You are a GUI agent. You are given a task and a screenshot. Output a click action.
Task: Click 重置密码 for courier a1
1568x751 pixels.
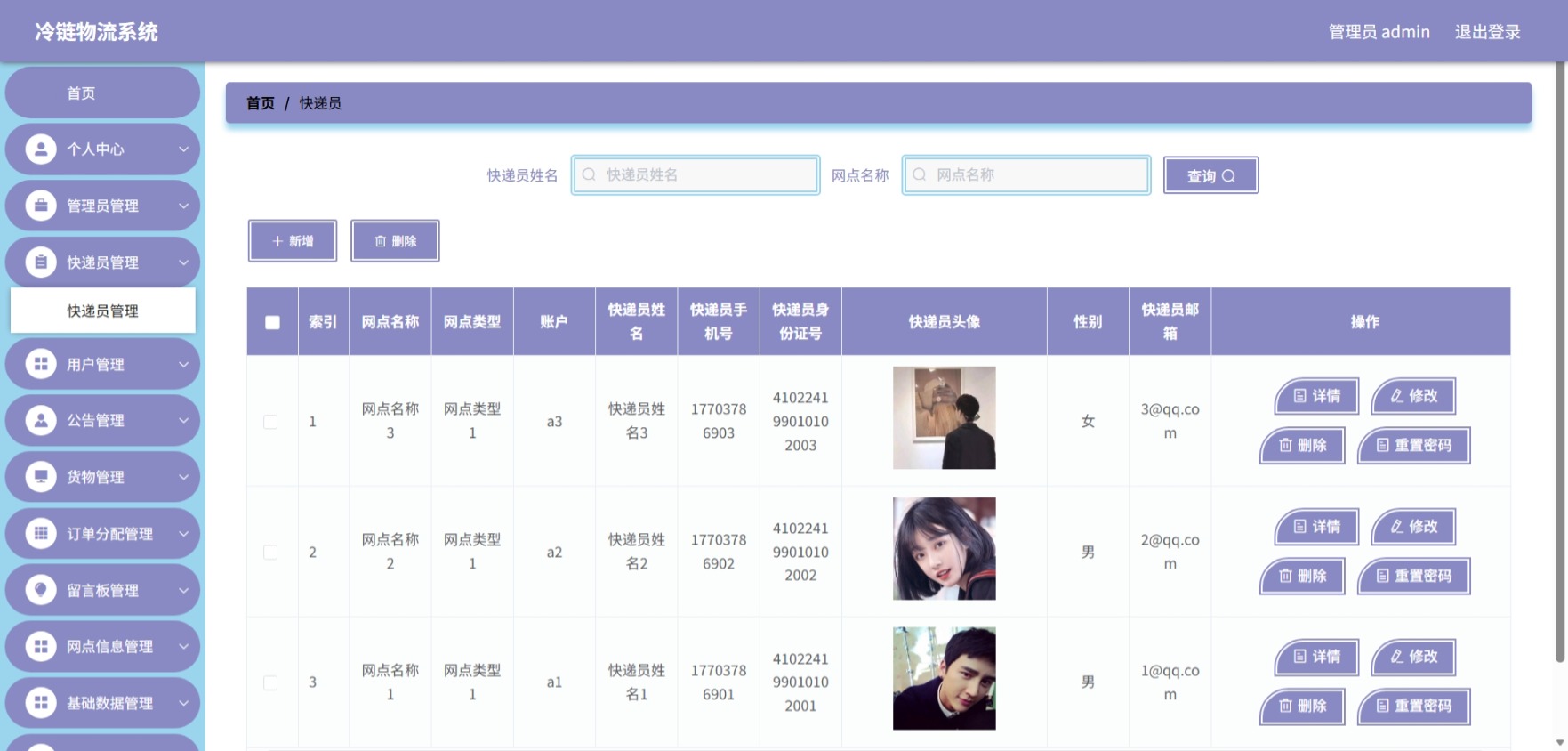tap(1413, 707)
